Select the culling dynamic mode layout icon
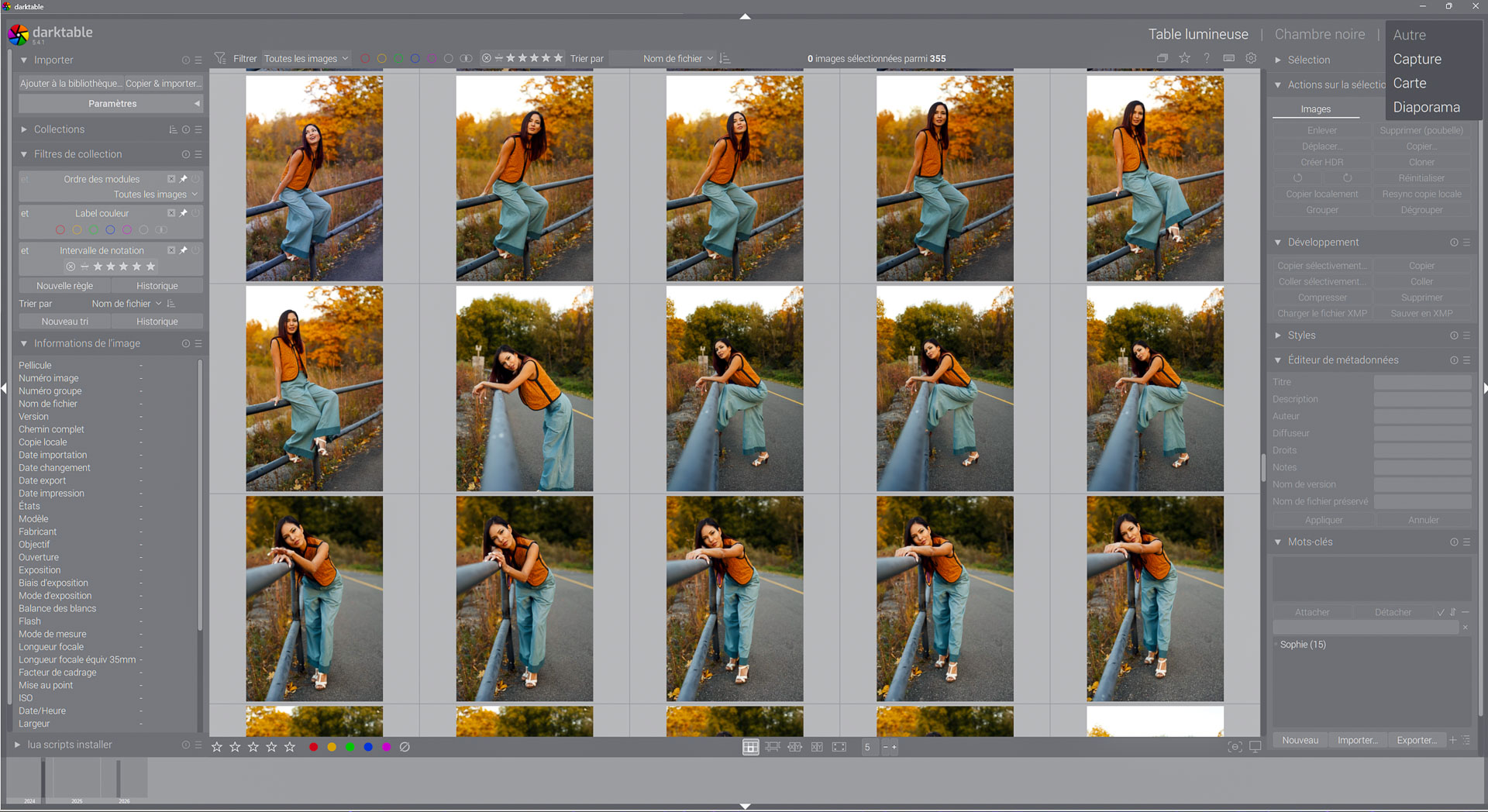The width and height of the screenshot is (1488, 812). click(x=817, y=747)
